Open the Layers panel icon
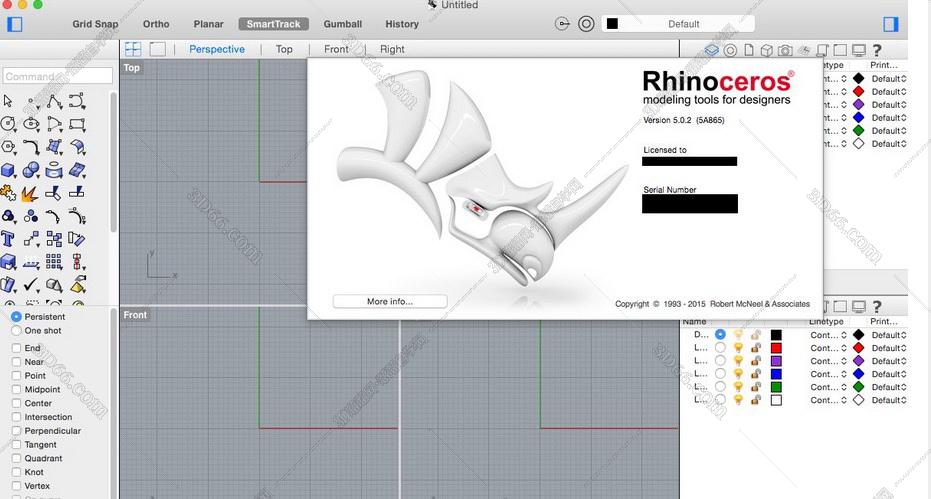Viewport: 931px width, 499px height. click(711, 50)
